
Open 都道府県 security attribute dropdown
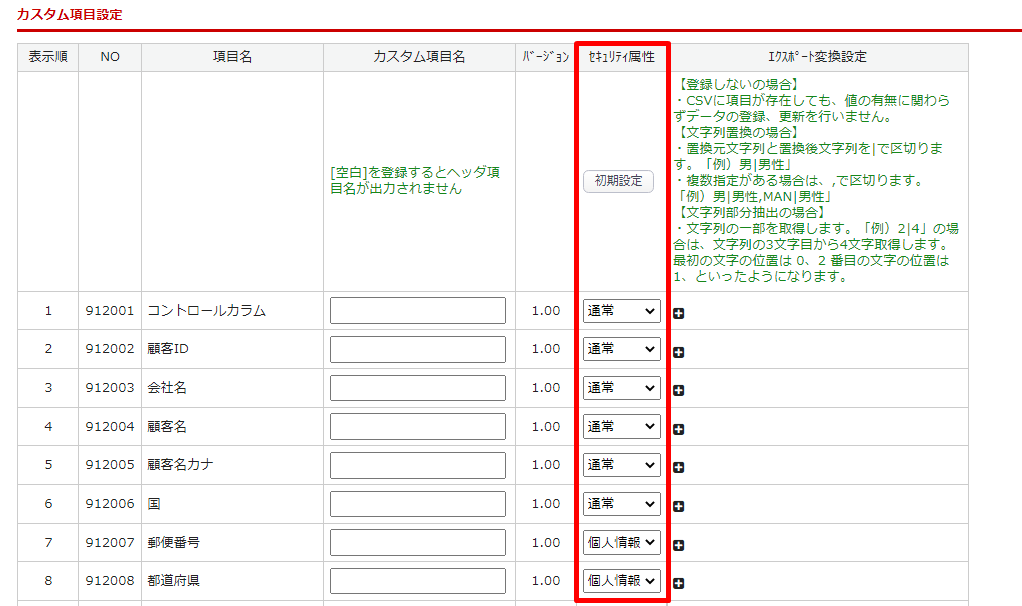621,580
